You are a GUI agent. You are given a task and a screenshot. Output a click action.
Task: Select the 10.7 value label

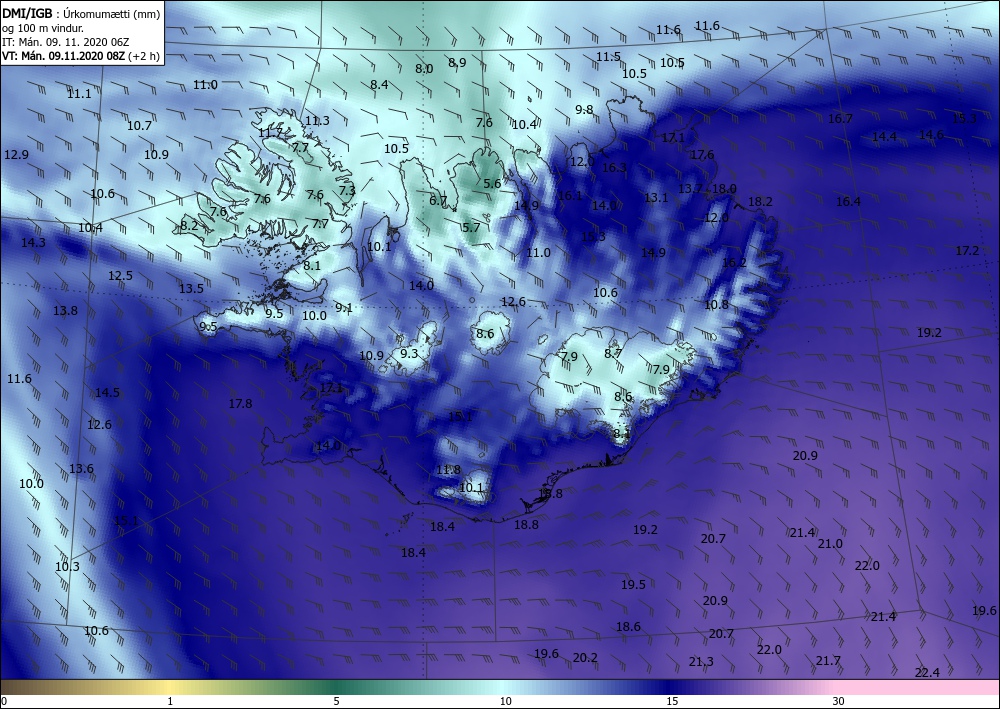point(139,126)
